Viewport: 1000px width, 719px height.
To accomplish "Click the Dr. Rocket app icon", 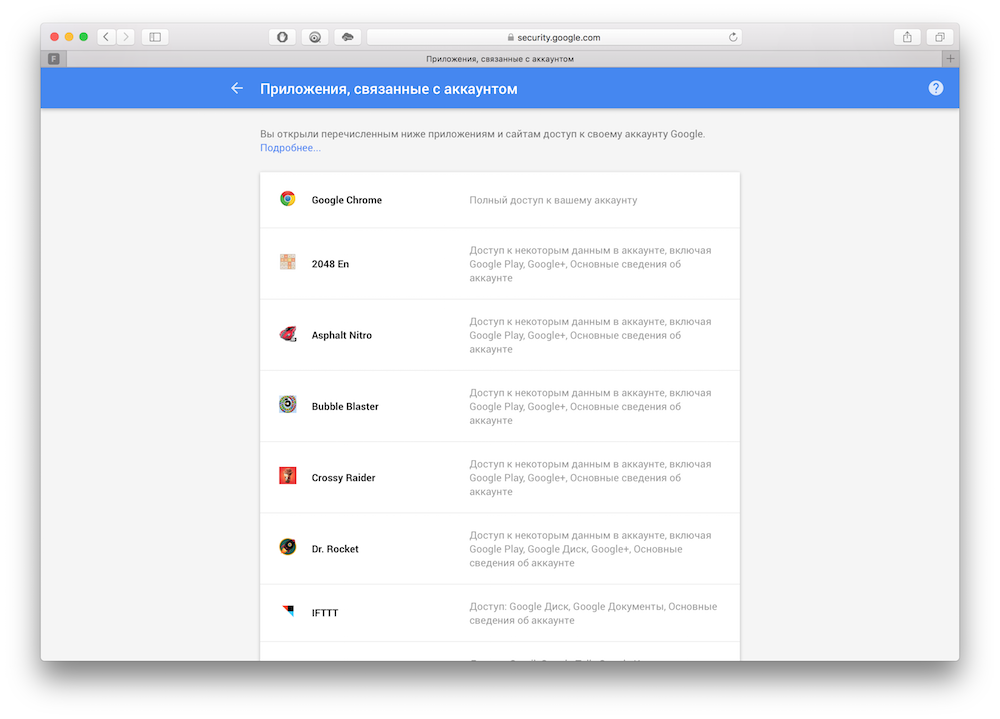I will (288, 547).
